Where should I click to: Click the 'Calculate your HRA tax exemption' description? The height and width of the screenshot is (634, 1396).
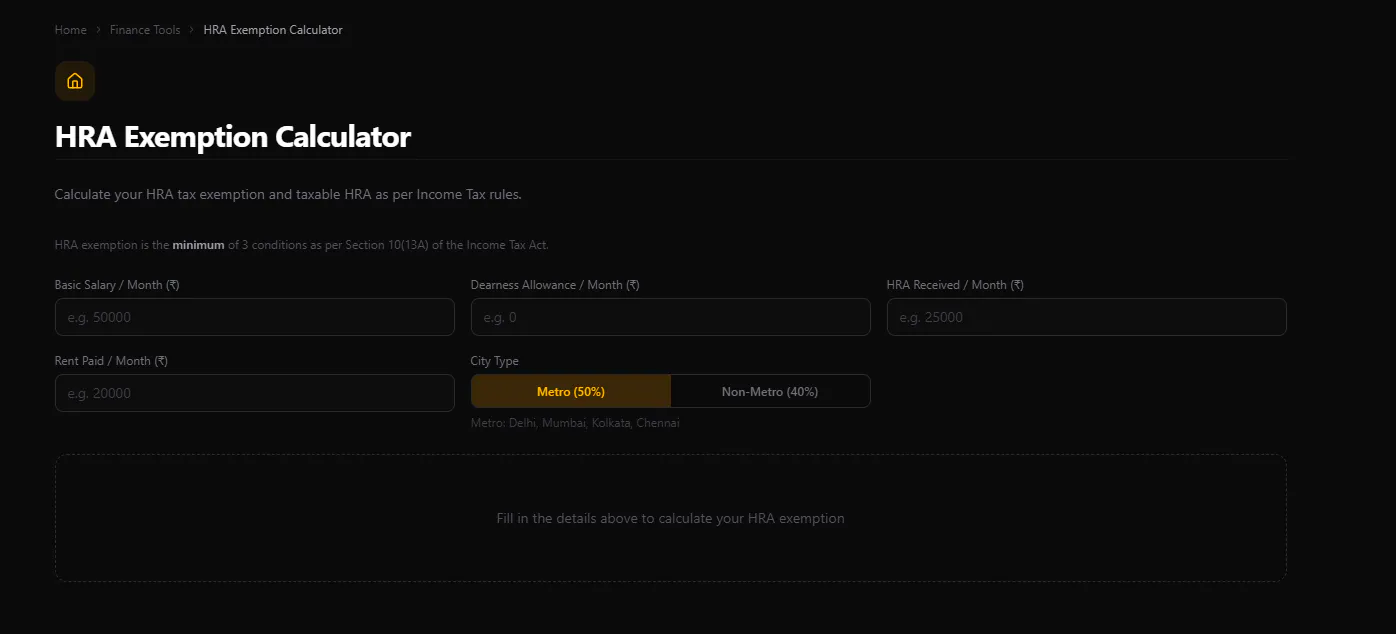[288, 194]
